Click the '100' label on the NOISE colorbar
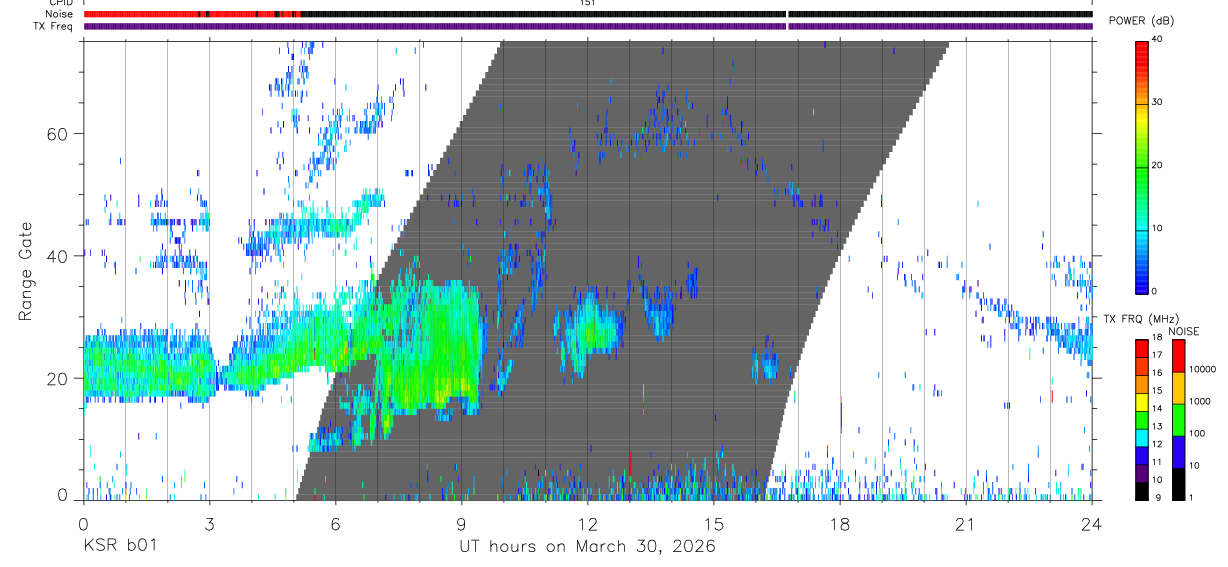This screenshot has width=1228, height=567. pos(1197,433)
